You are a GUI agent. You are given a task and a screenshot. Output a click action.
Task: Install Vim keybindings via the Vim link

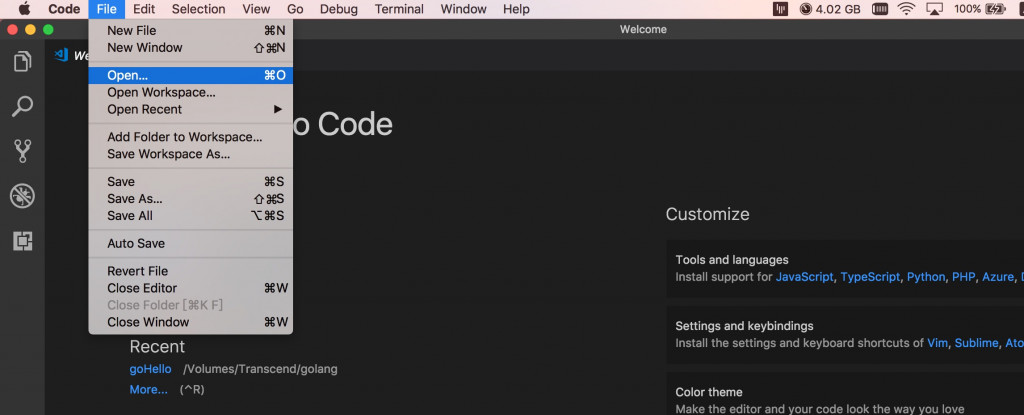(938, 343)
